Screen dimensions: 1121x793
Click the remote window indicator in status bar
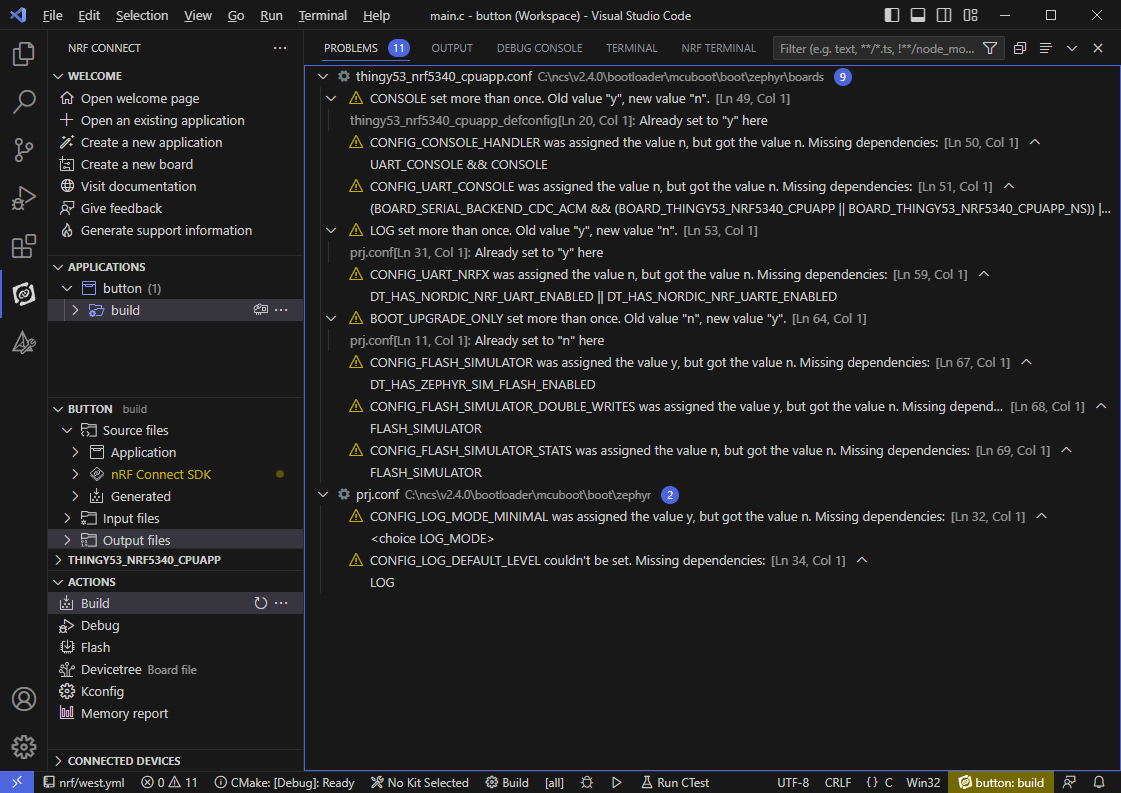coord(17,782)
